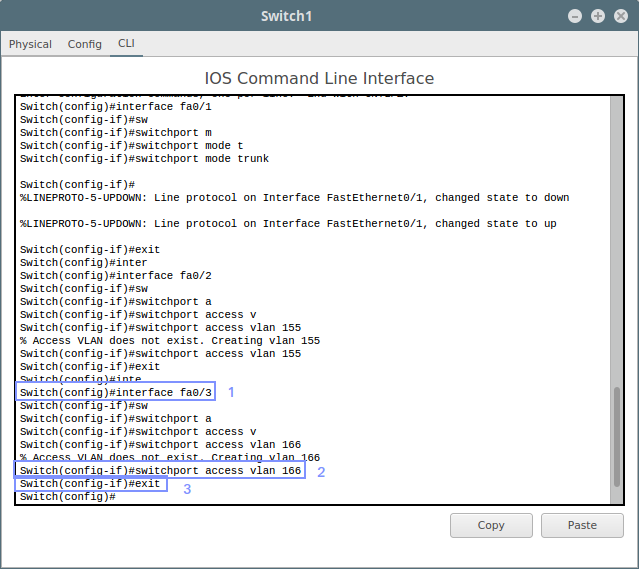Click the 'switchport mode trunk' line
This screenshot has height=569, width=639.
pyautogui.click(x=144, y=159)
